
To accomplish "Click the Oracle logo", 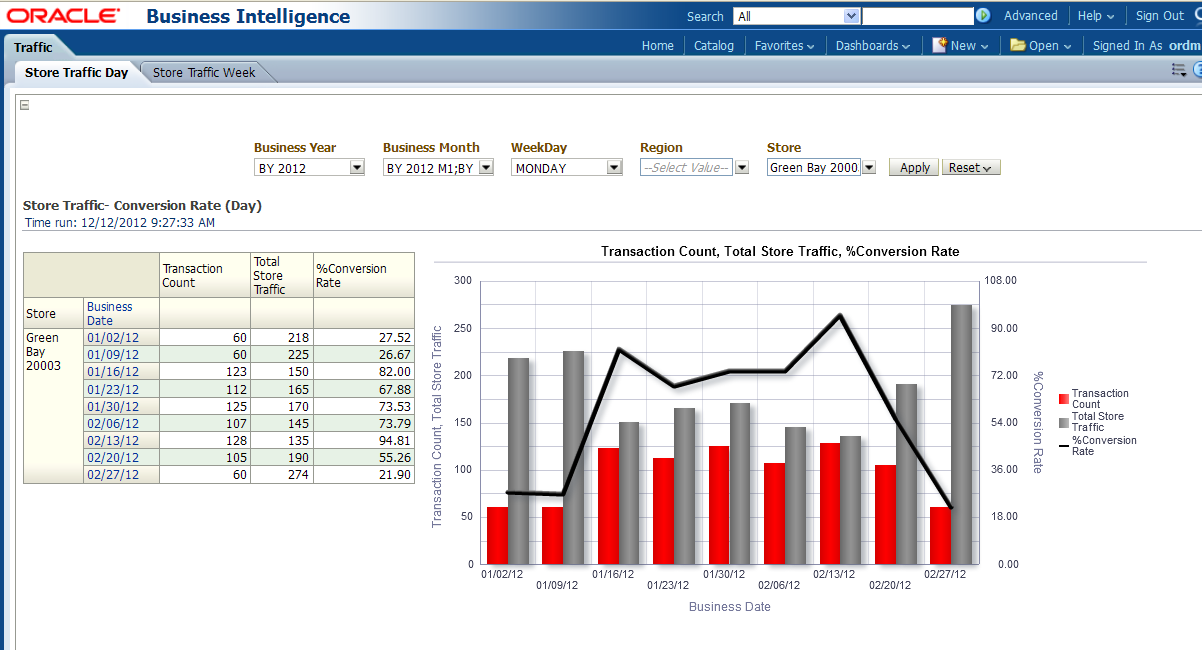I will (x=64, y=16).
